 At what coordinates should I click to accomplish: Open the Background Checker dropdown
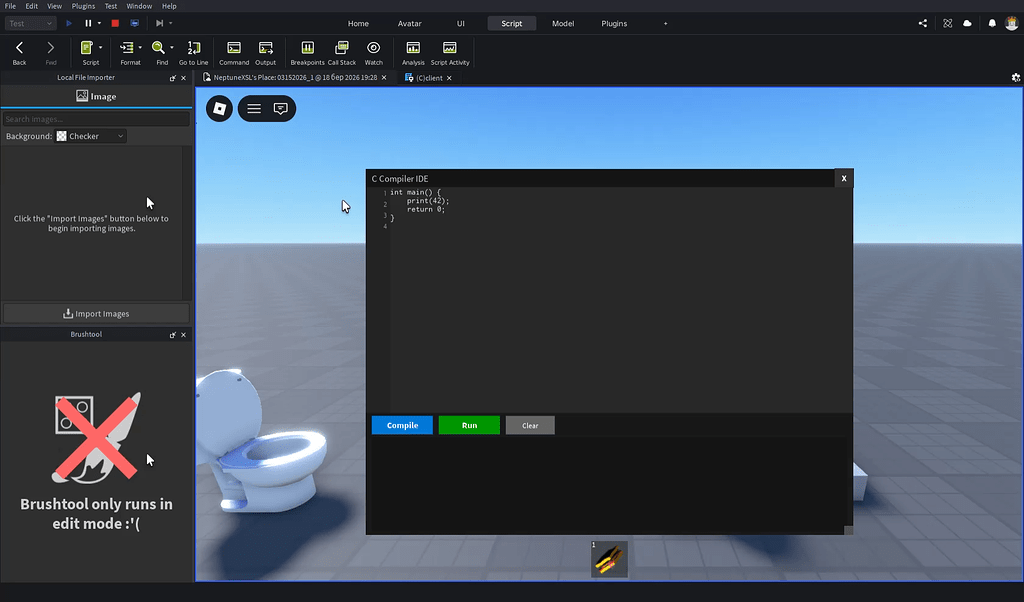90,136
